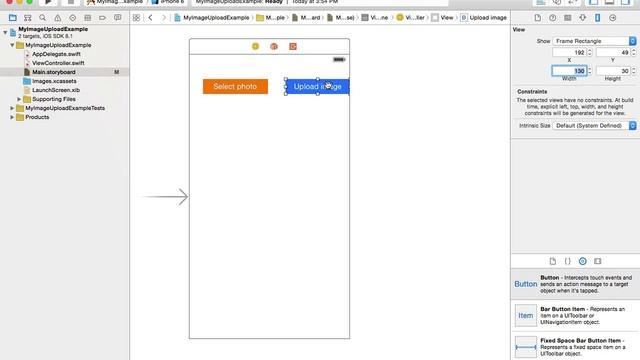Click the Run button
Viewport: 640px width, 360px height.
(x=48, y=2)
